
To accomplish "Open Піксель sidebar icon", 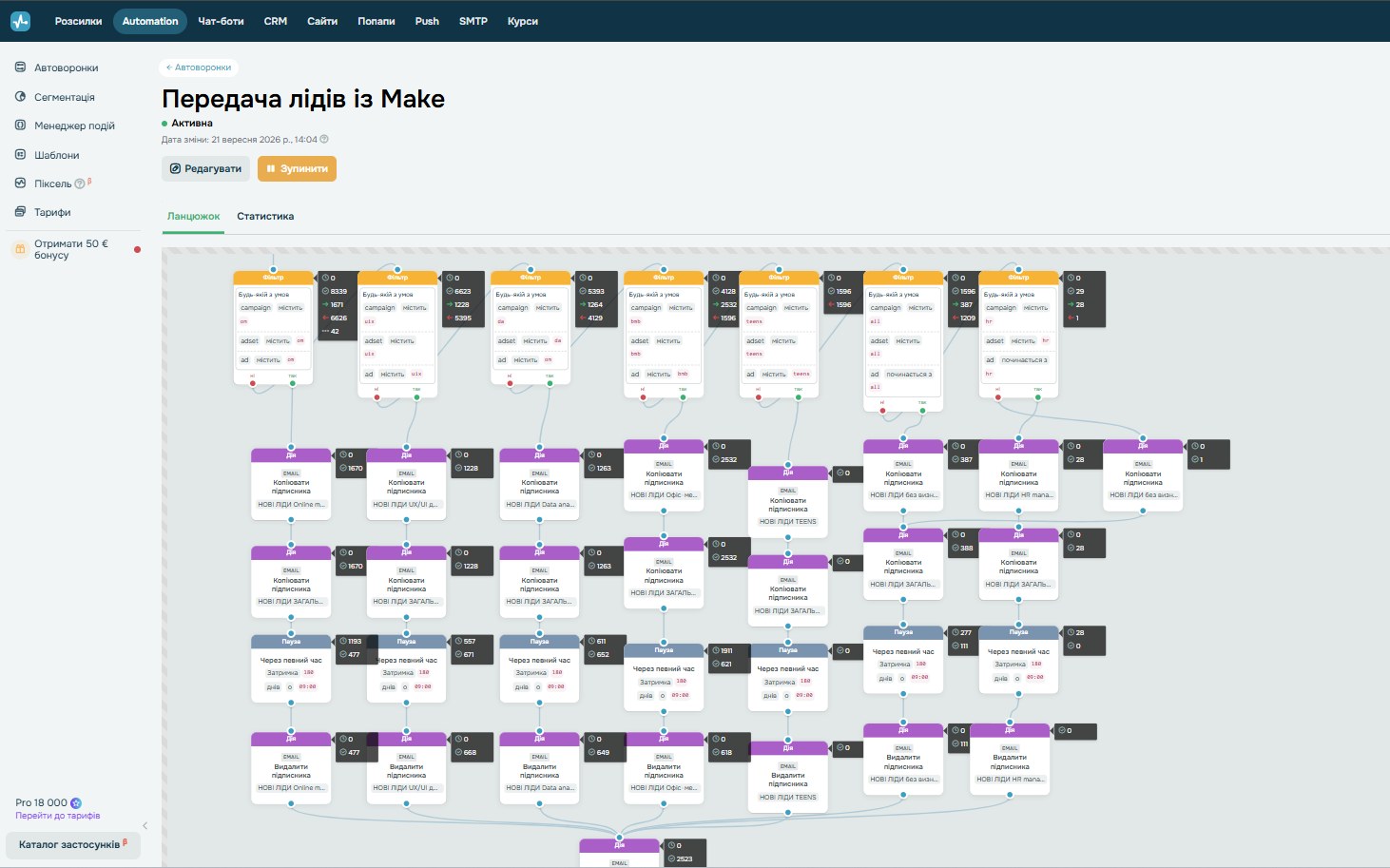I will point(20,183).
